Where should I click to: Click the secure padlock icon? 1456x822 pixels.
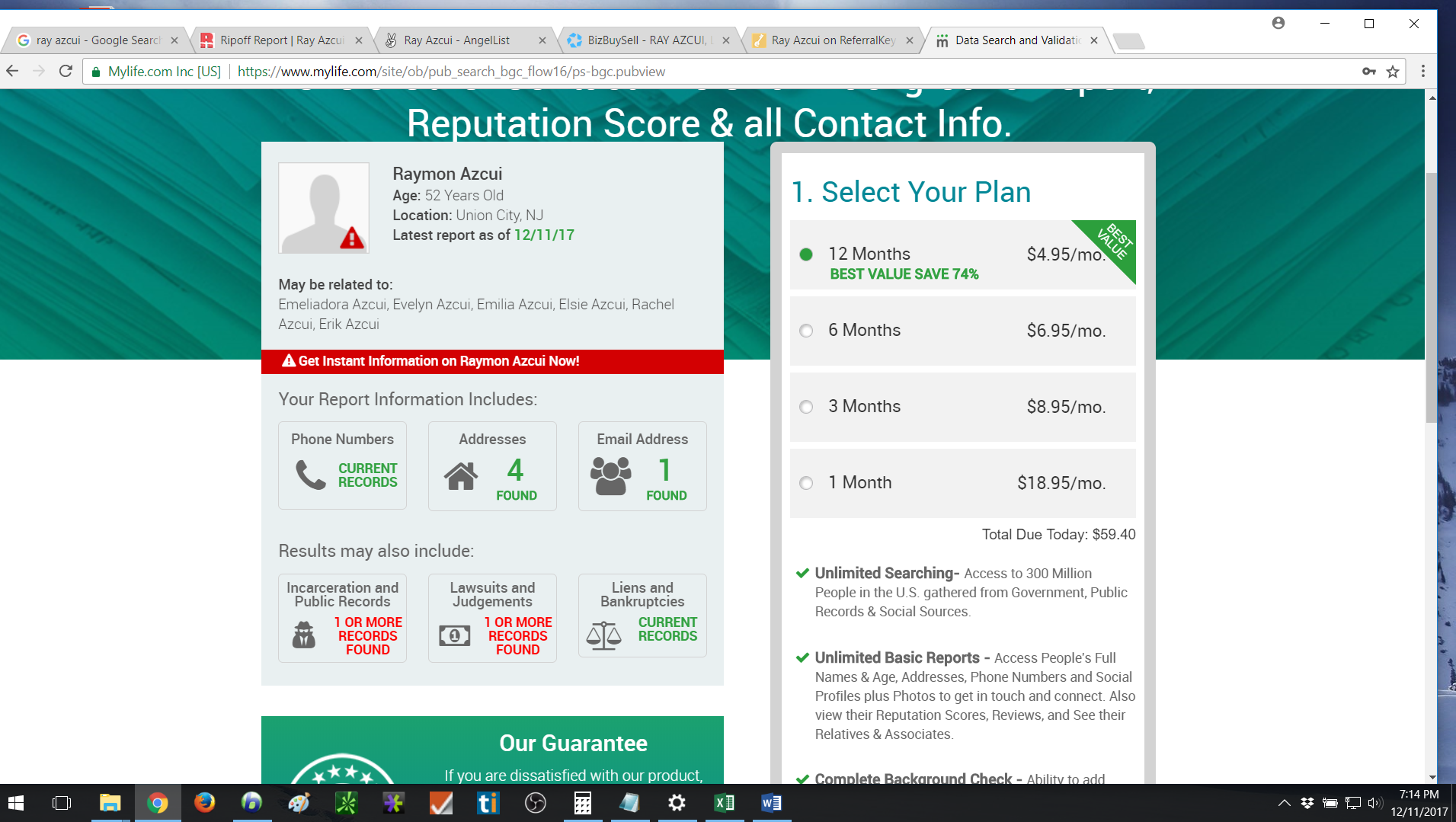coord(96,72)
